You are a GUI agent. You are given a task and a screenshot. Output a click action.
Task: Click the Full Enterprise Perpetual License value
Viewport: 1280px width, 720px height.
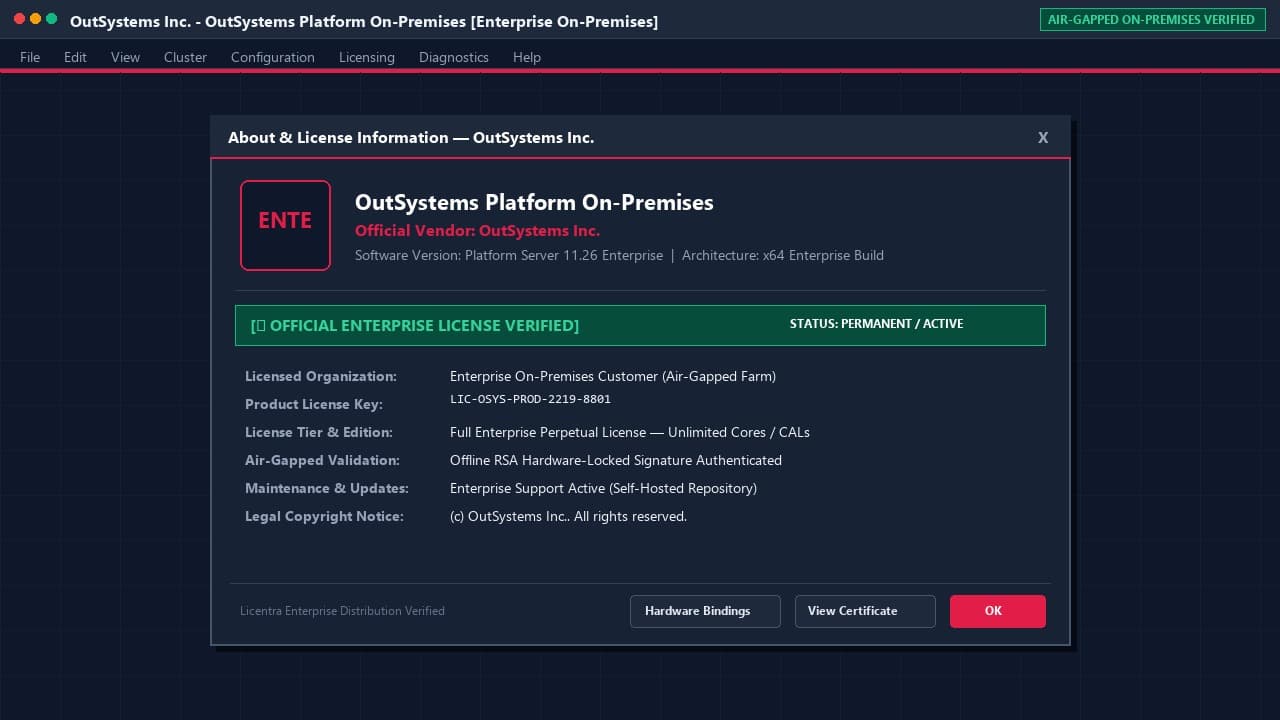point(630,432)
